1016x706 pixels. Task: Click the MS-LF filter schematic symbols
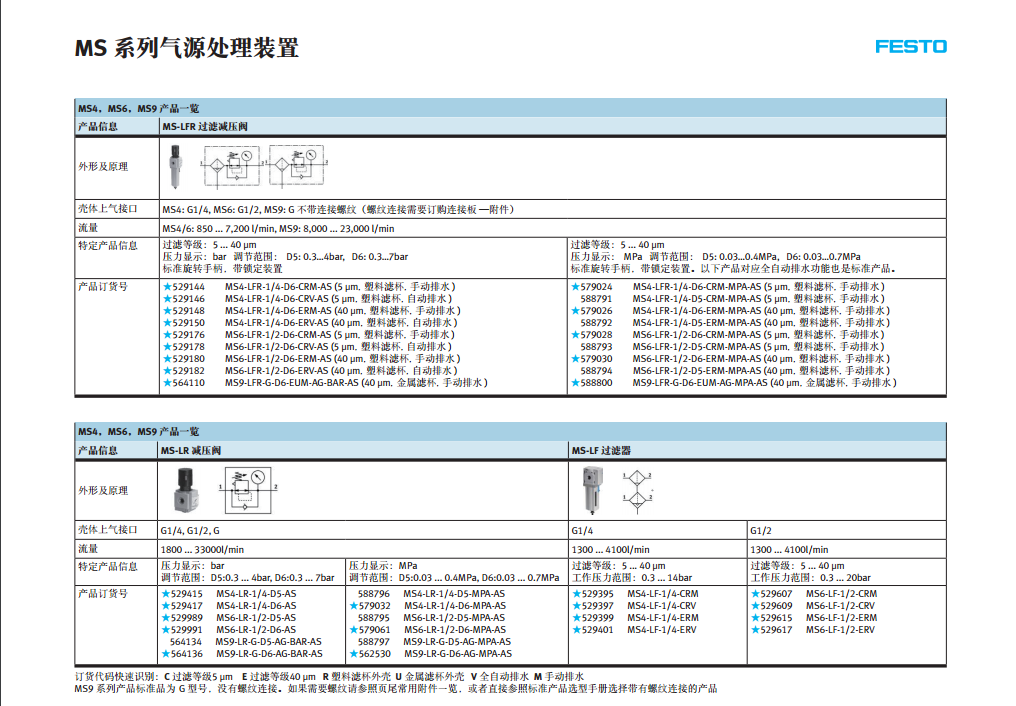click(638, 492)
